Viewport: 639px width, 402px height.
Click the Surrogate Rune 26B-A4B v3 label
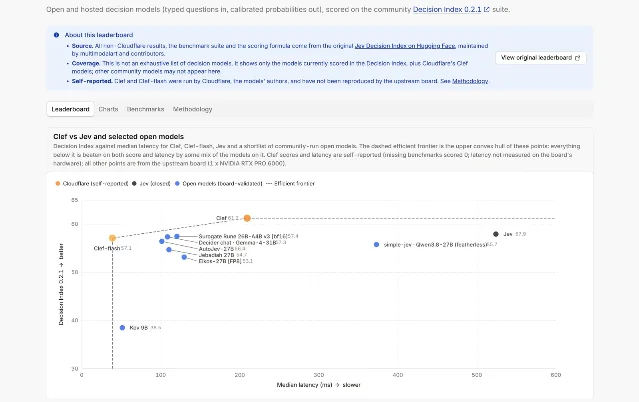tap(248, 236)
